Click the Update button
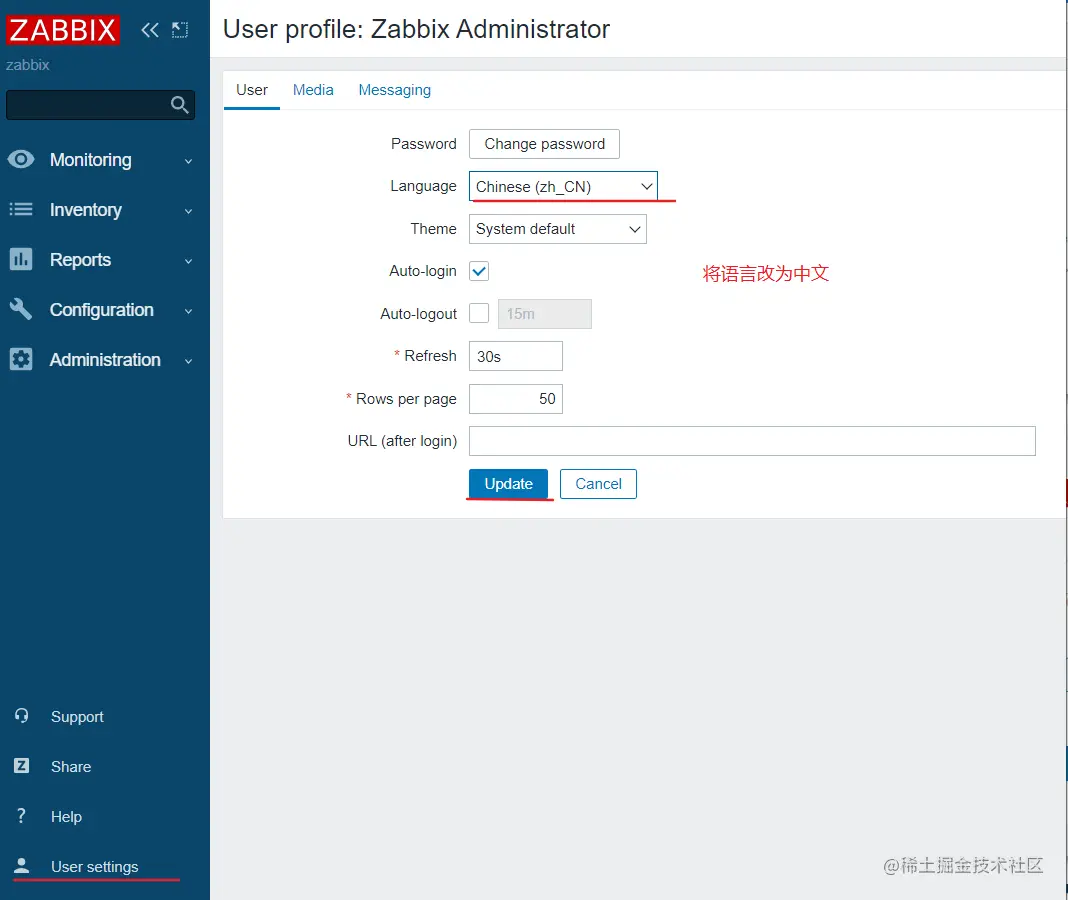This screenshot has width=1068, height=900. pos(508,484)
